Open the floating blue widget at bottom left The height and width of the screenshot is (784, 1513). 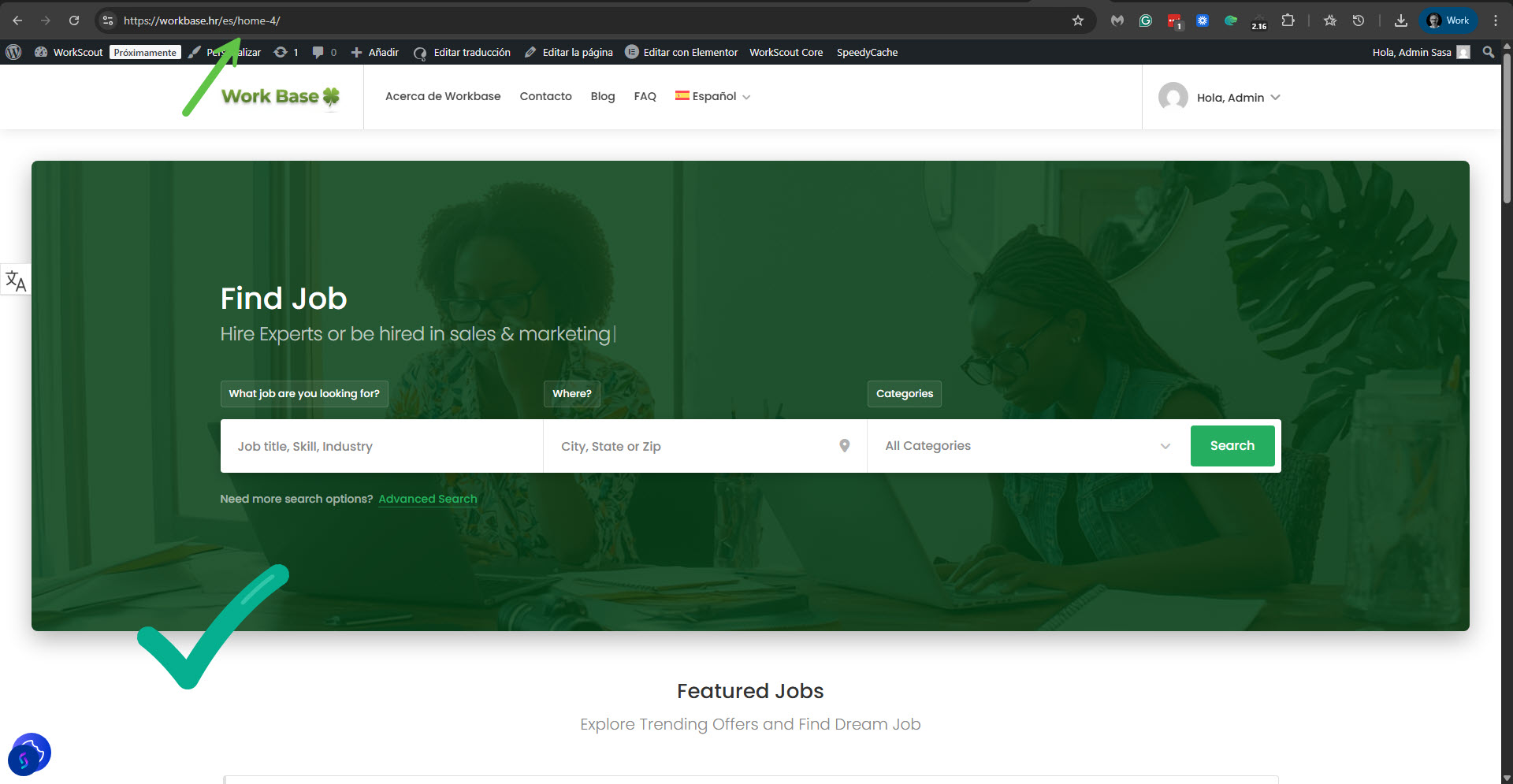(x=29, y=754)
